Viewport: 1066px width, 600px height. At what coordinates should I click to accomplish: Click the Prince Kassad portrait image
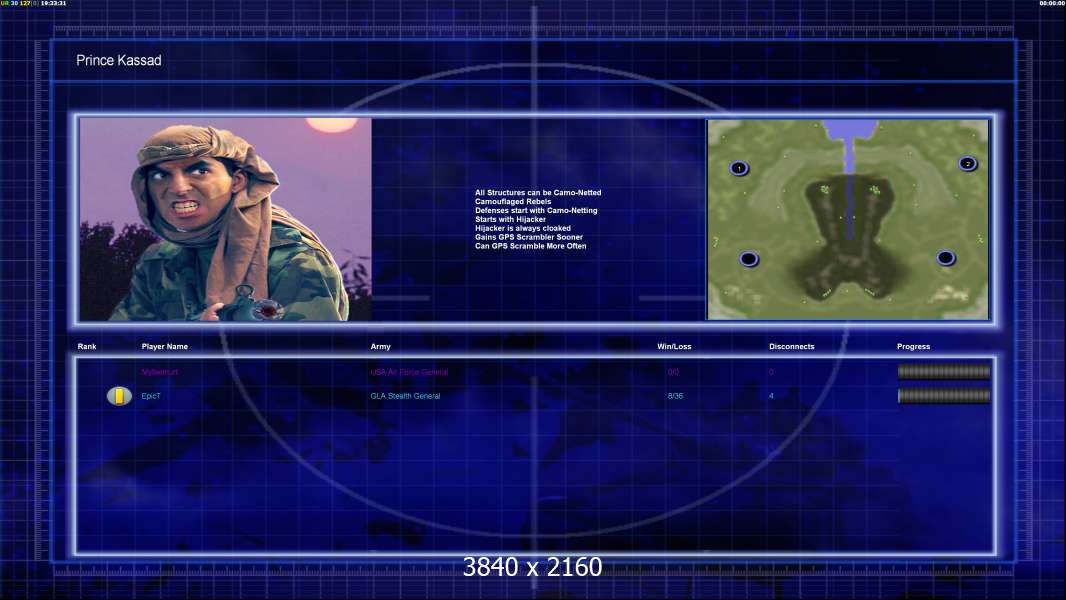(x=226, y=219)
